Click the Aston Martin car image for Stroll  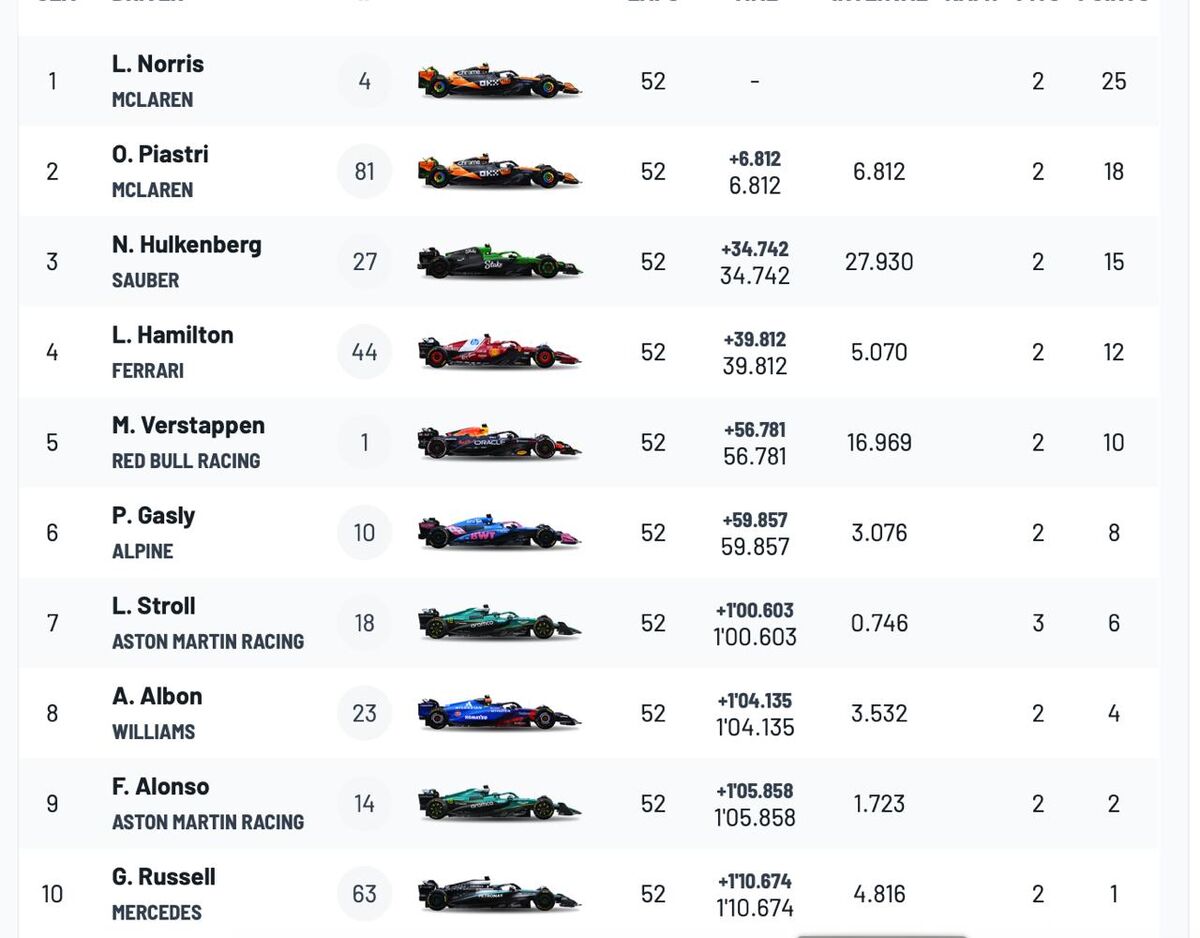(x=499, y=624)
